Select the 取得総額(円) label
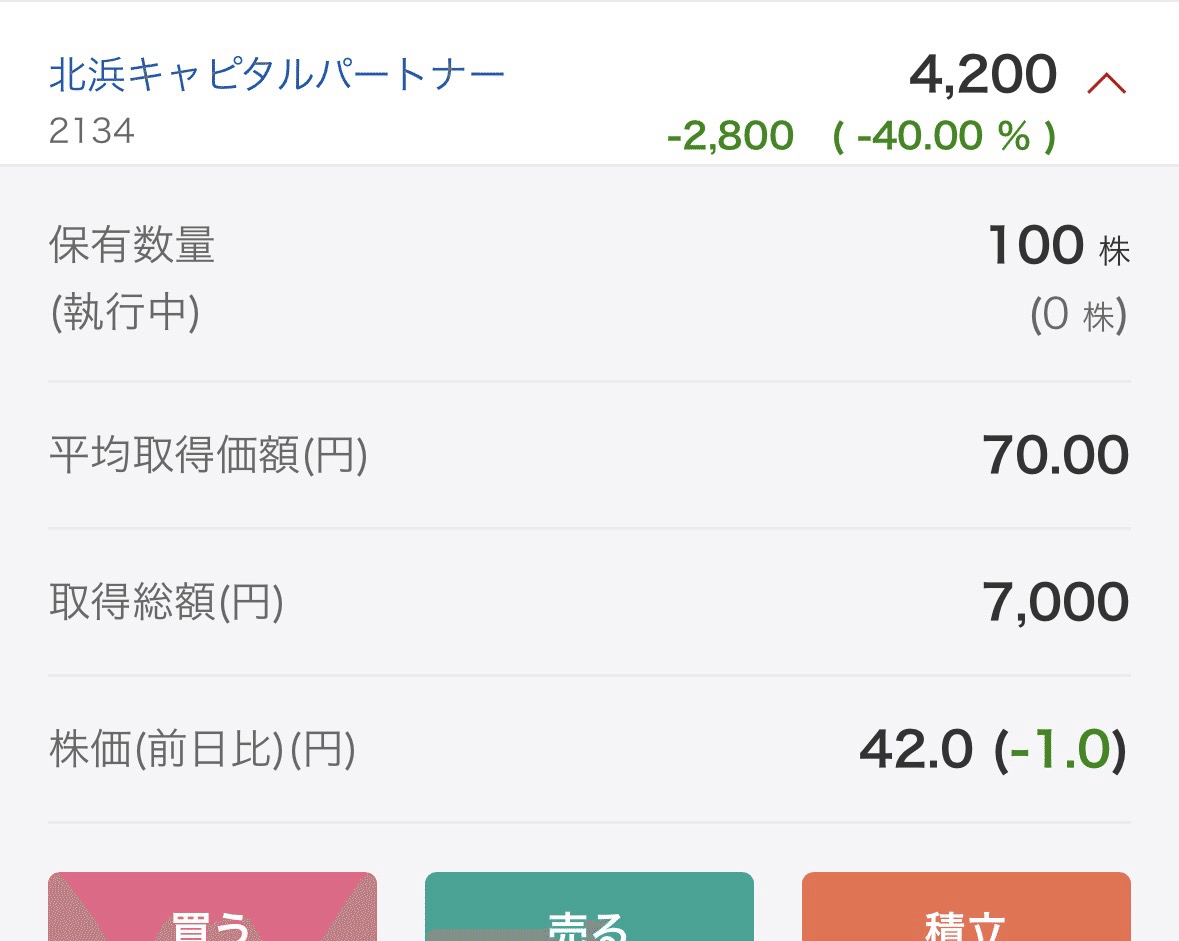Viewport: 1179px width, 941px height. coord(166,603)
